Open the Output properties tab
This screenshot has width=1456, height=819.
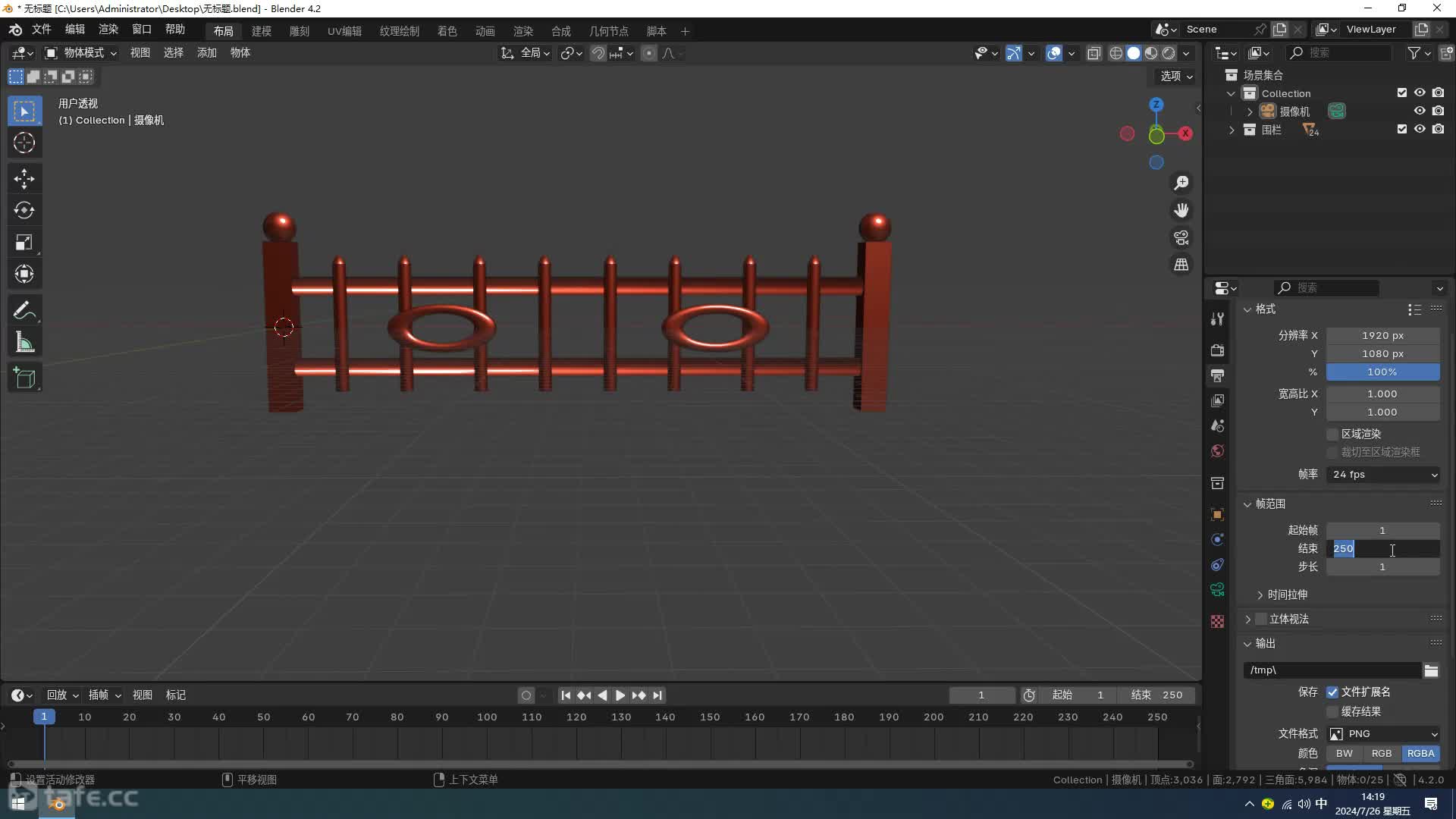(x=1217, y=375)
